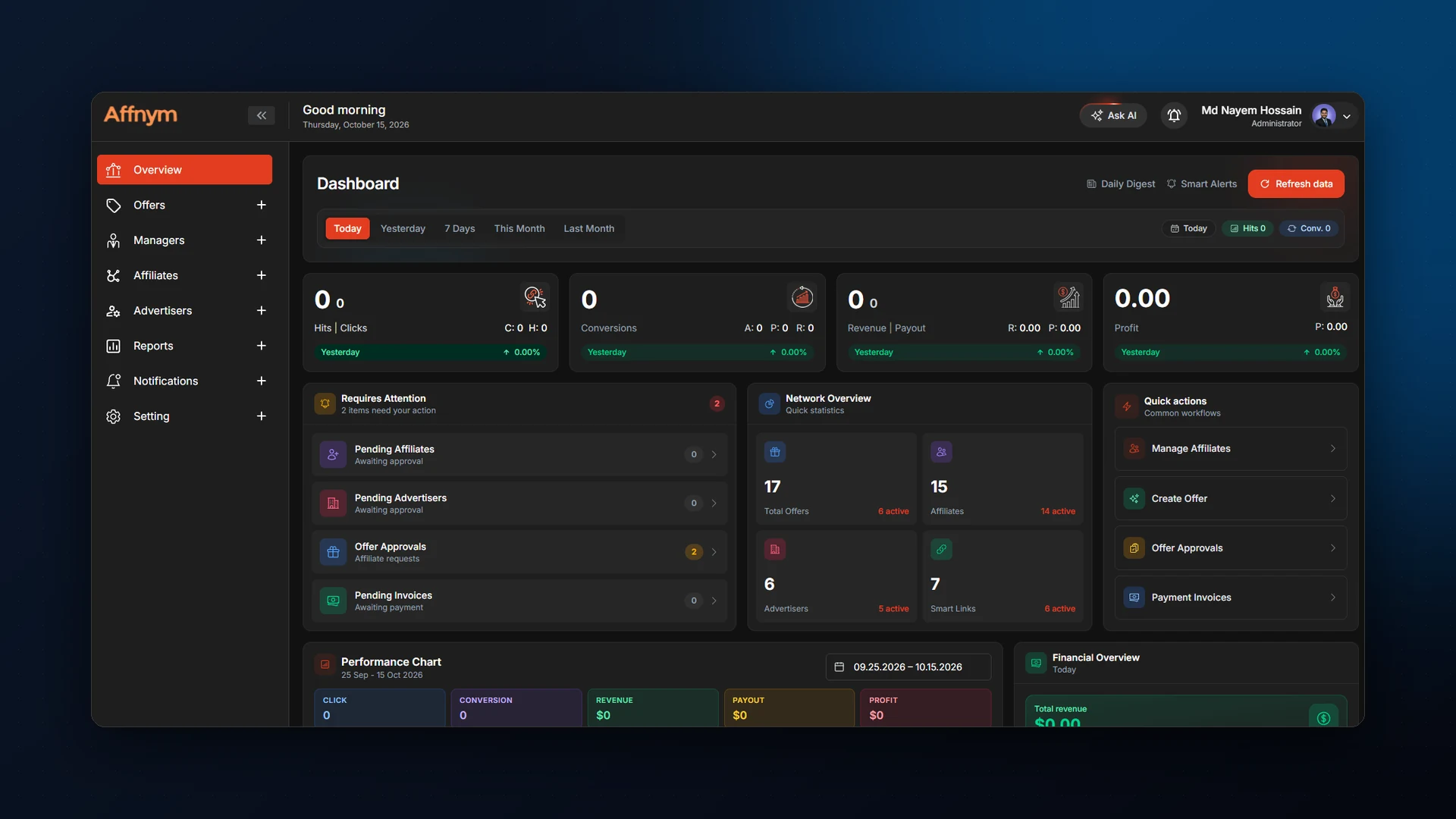
Task: Click the user avatar of Md Nayem Hossain
Action: (1323, 116)
